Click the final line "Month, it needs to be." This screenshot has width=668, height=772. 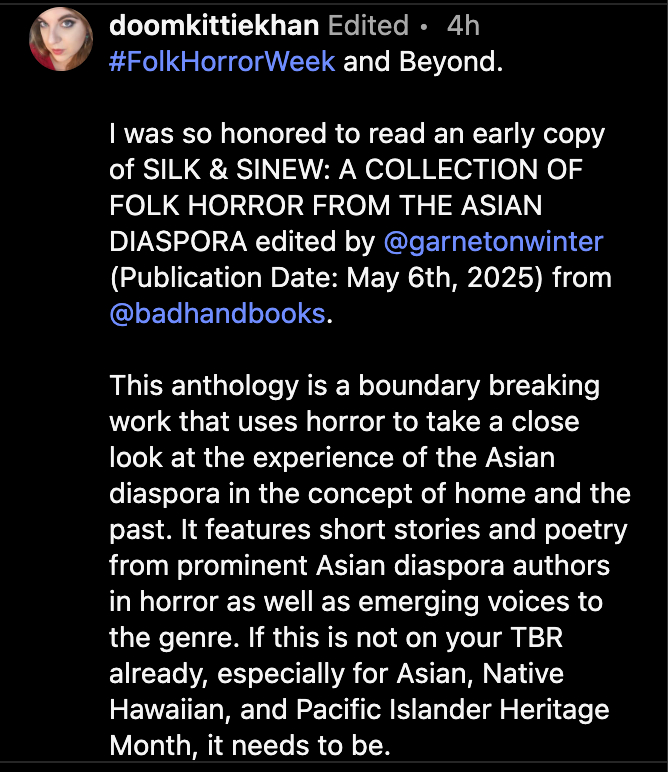247,745
